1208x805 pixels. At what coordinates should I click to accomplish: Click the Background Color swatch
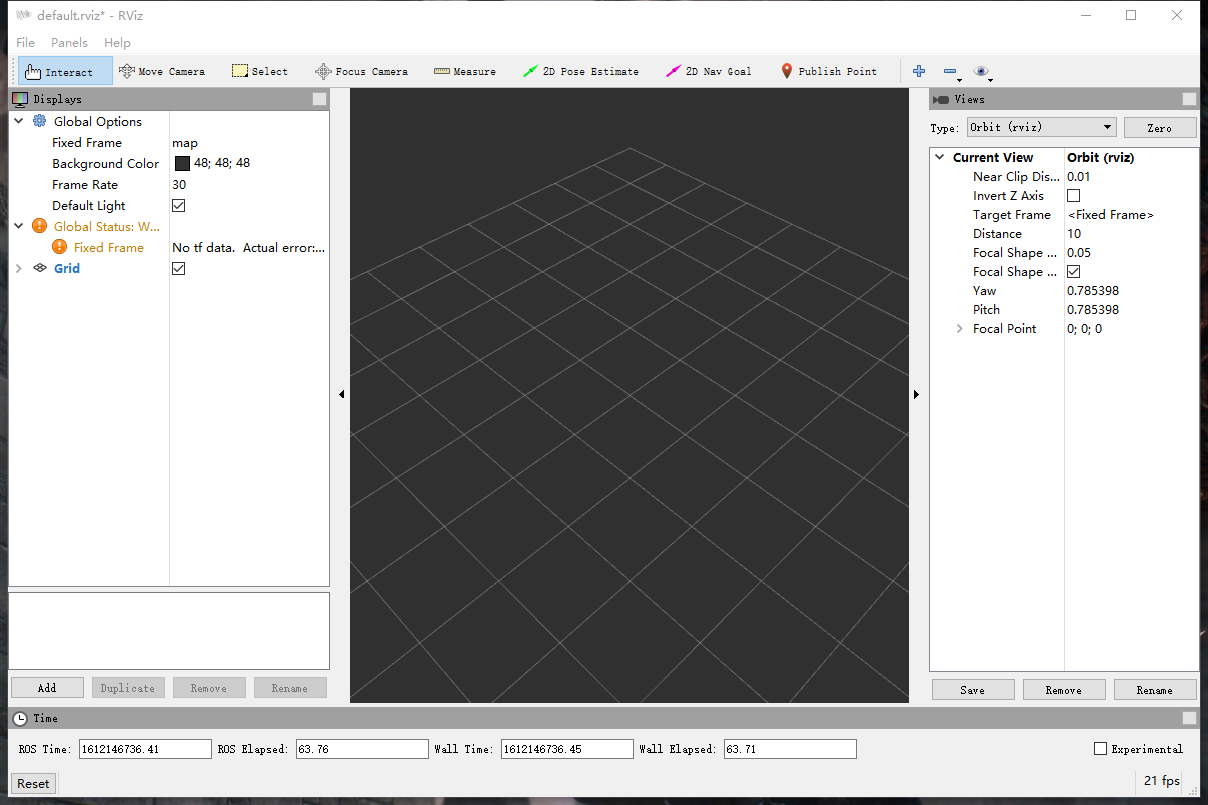point(182,163)
